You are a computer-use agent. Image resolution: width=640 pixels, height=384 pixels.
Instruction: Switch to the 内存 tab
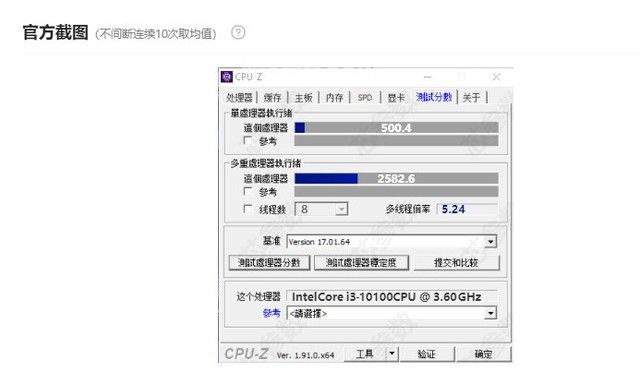tap(335, 98)
